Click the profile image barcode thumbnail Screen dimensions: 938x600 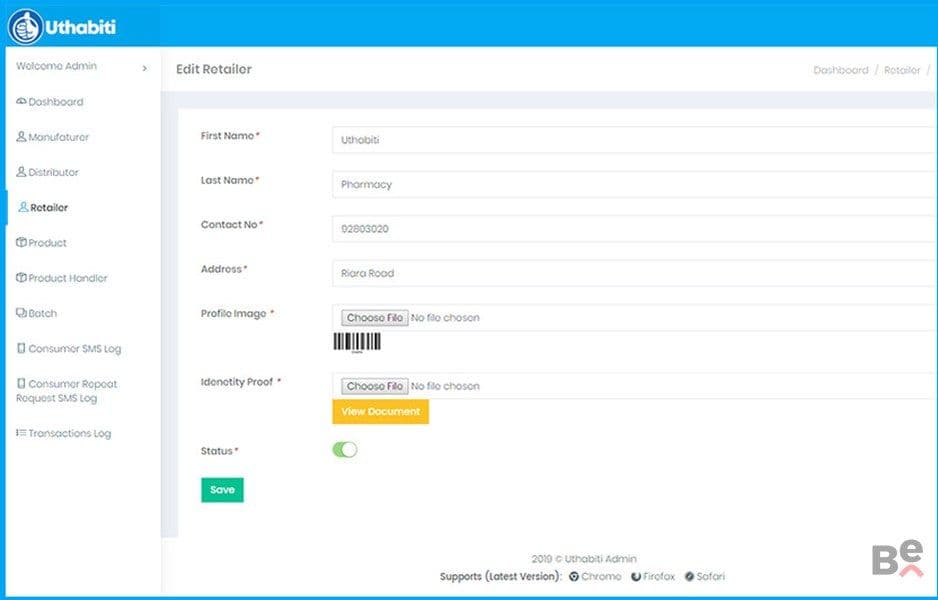357,343
